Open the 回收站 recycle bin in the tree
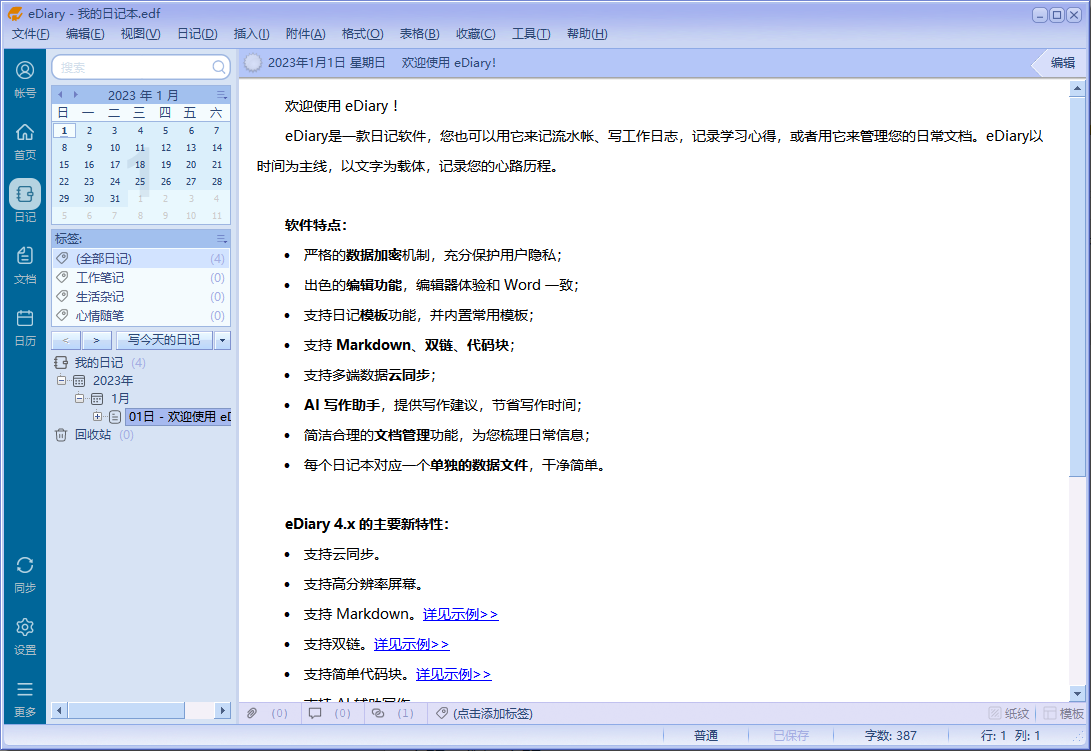This screenshot has height=751, width=1091. coord(92,434)
